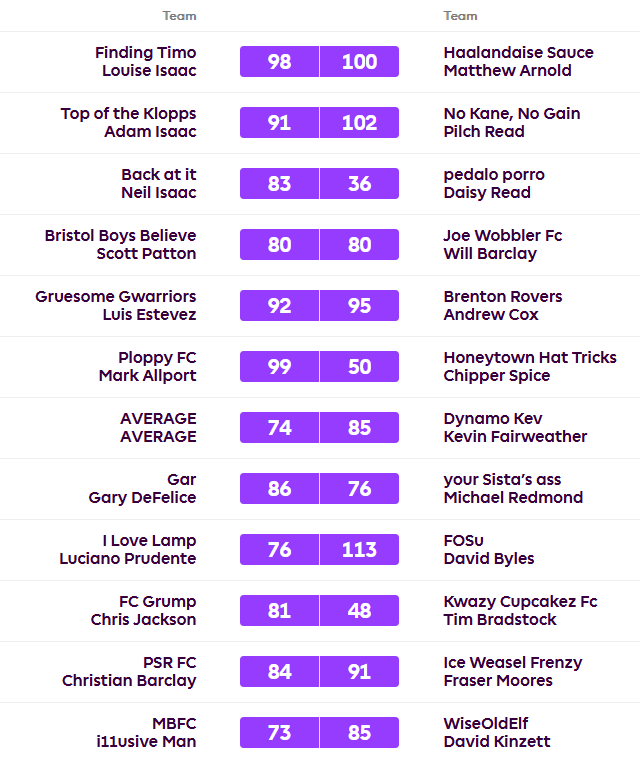Click the Haalandaise Sauce team name
640x760 pixels.
518,53
